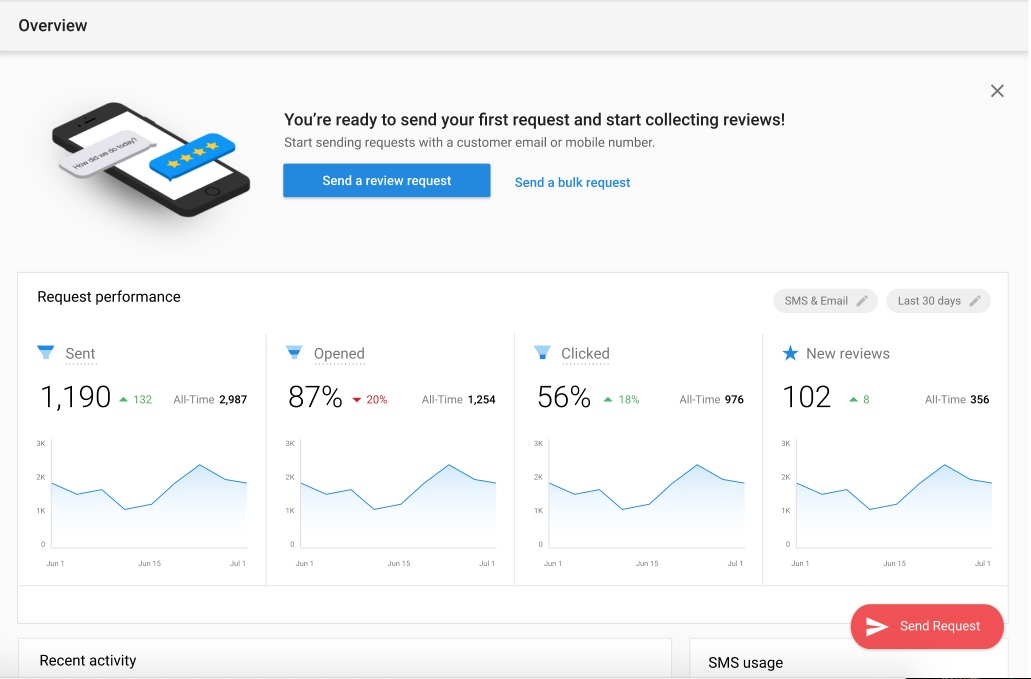Open Send a bulk request link

point(572,182)
